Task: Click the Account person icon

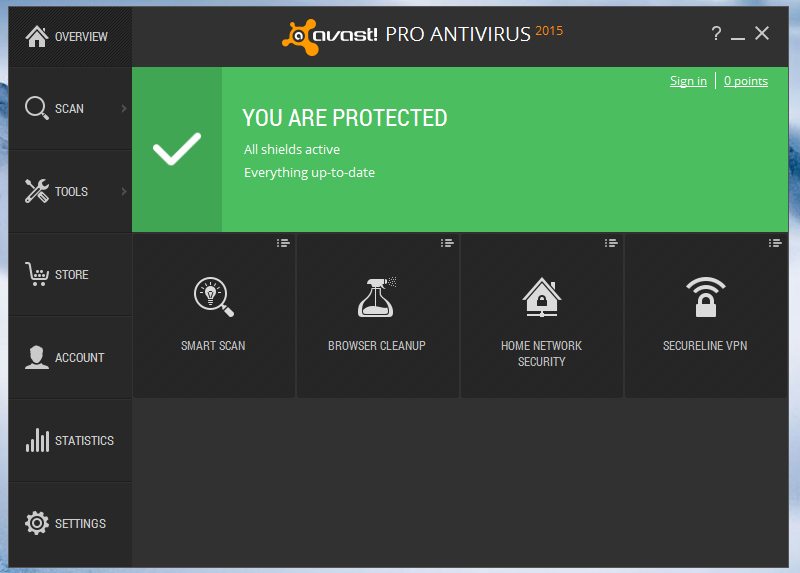Action: pos(37,357)
